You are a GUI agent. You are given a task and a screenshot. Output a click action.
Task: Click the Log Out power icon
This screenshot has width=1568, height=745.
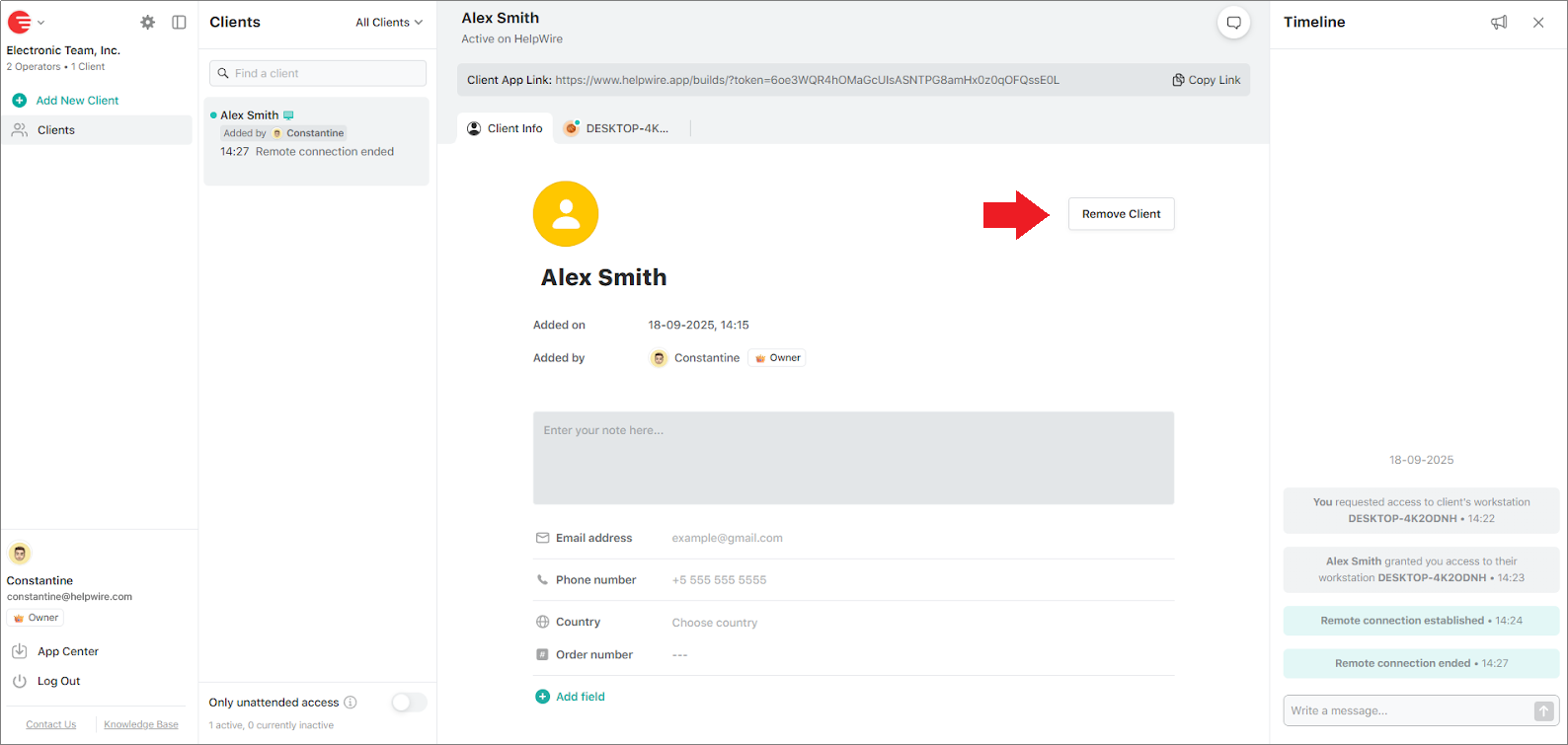point(19,681)
